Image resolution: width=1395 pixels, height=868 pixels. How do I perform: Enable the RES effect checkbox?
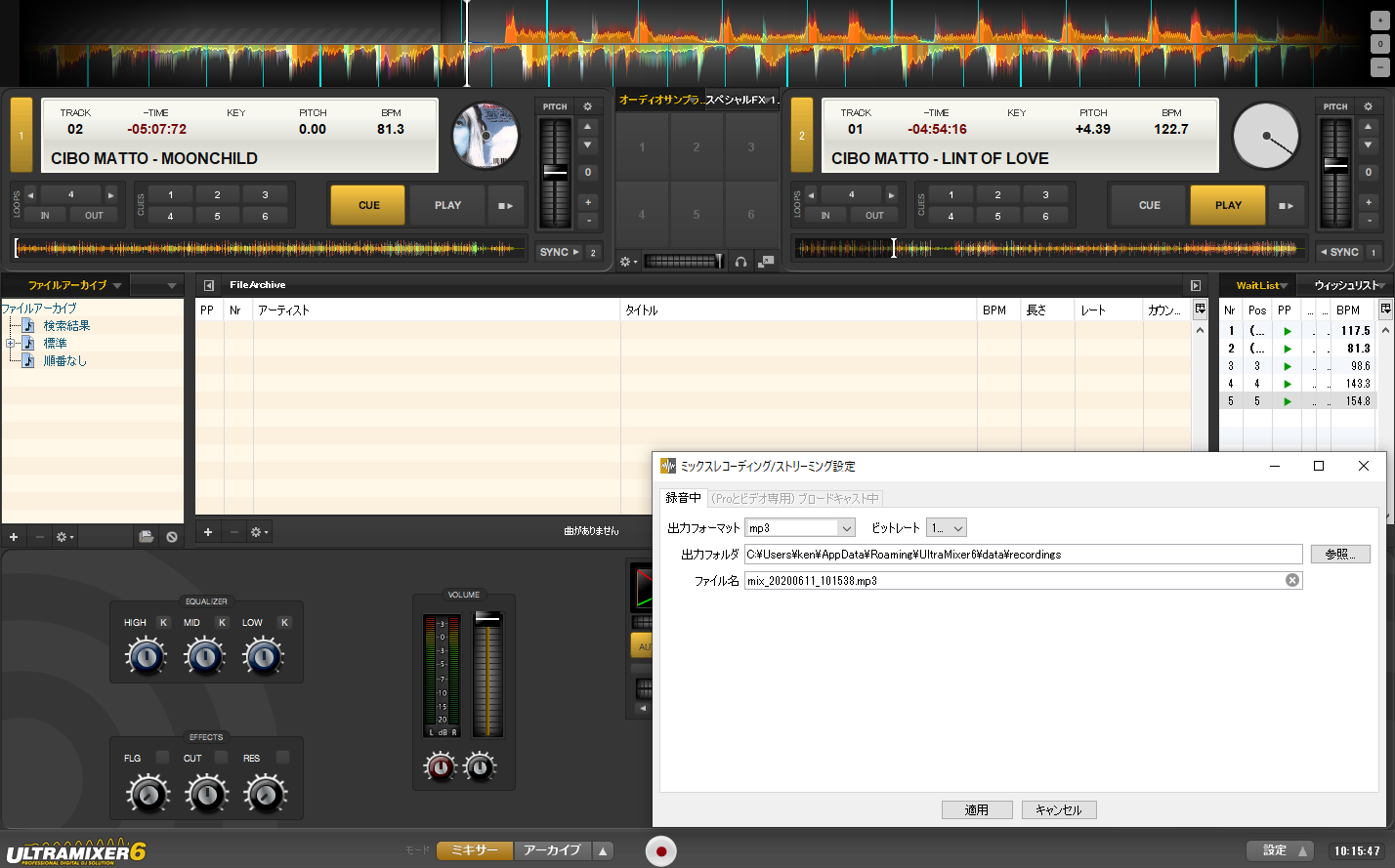[282, 758]
